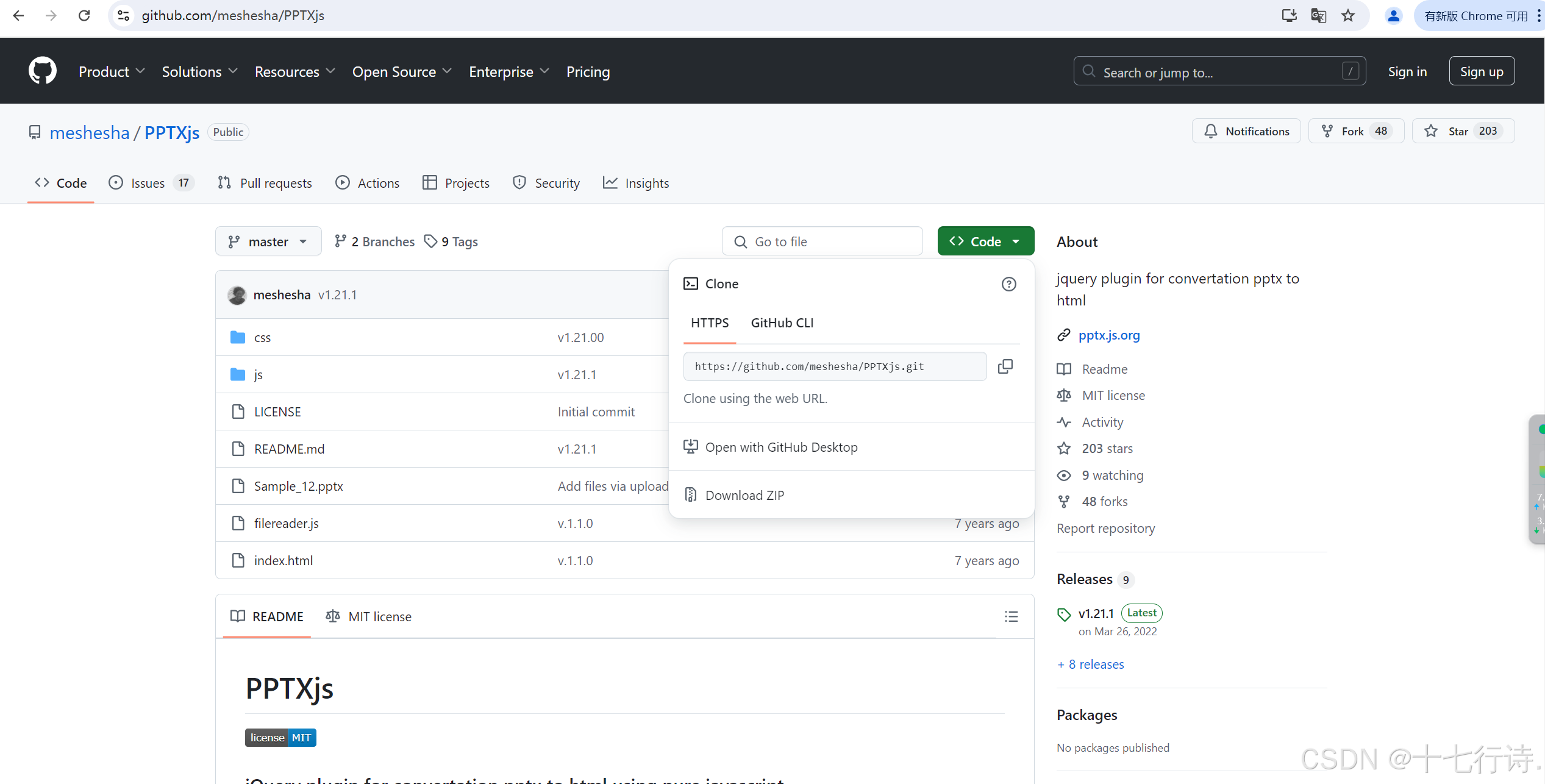
Task: Download the repository as ZIP
Action: click(745, 494)
